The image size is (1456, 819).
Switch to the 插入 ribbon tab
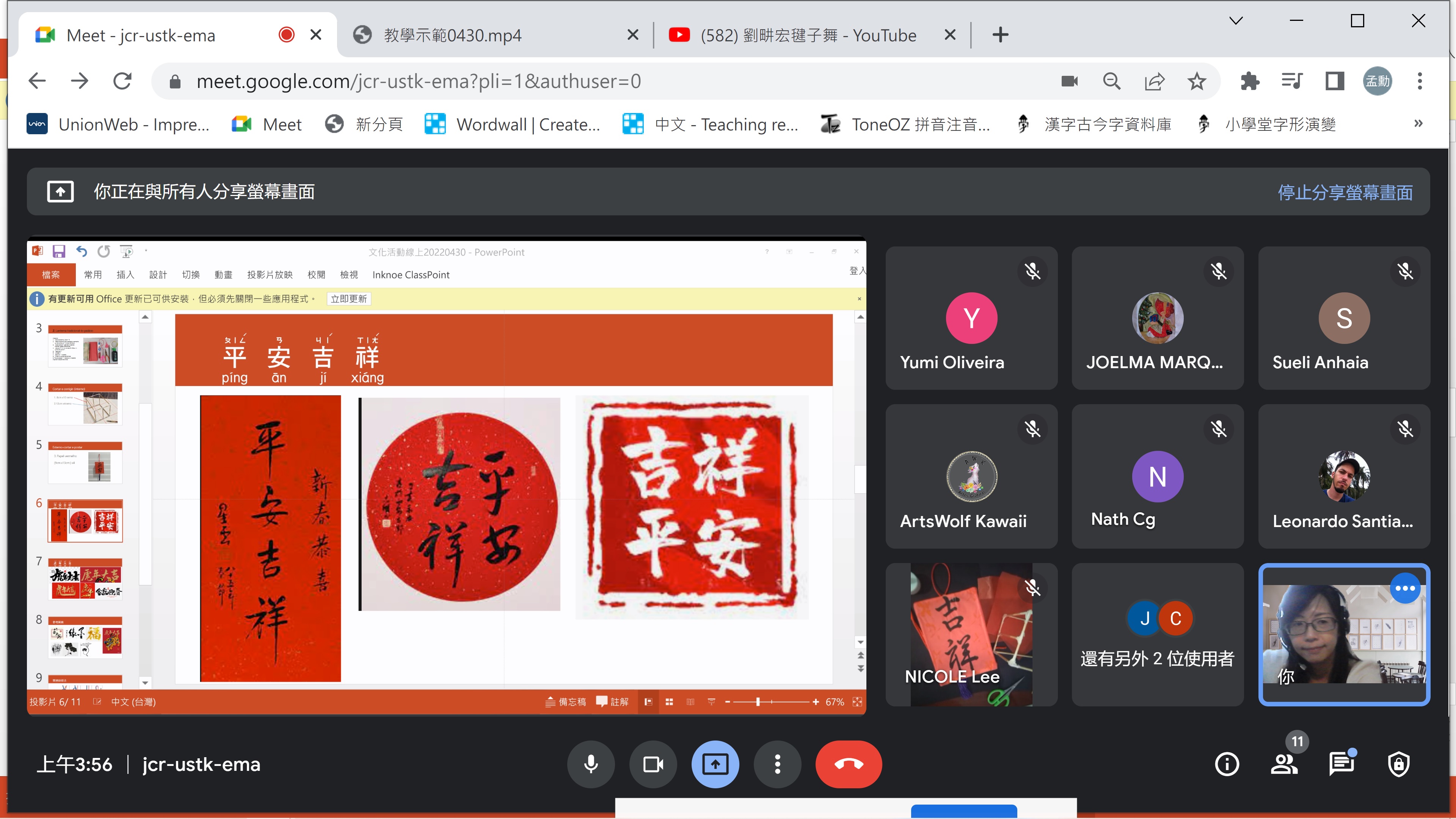pyautogui.click(x=126, y=275)
